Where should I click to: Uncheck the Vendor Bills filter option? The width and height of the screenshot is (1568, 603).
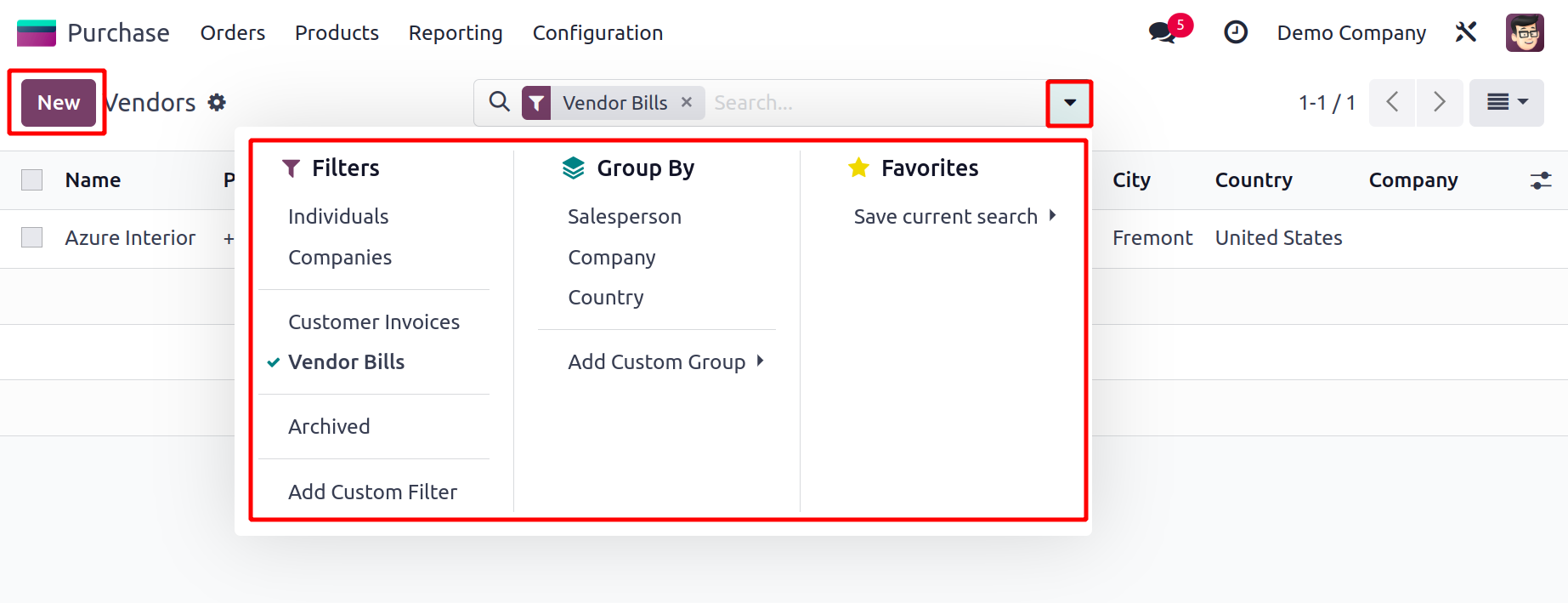point(346,362)
